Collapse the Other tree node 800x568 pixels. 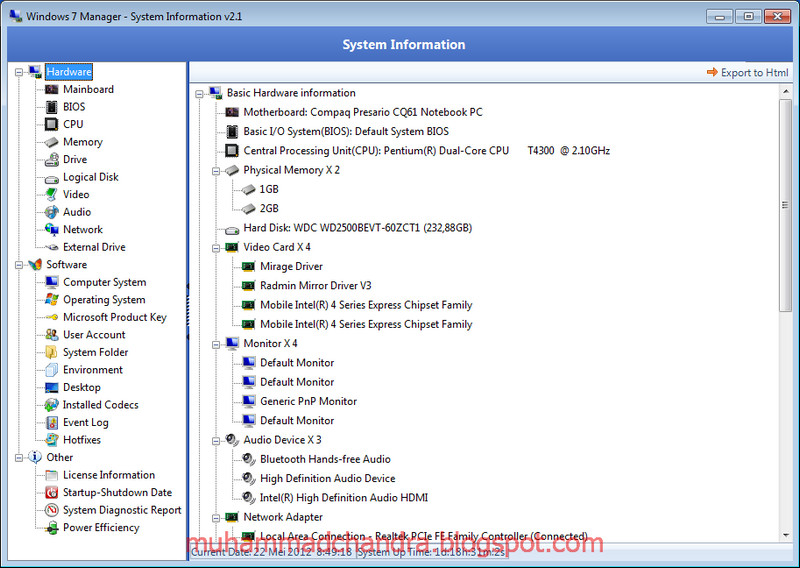[19, 458]
